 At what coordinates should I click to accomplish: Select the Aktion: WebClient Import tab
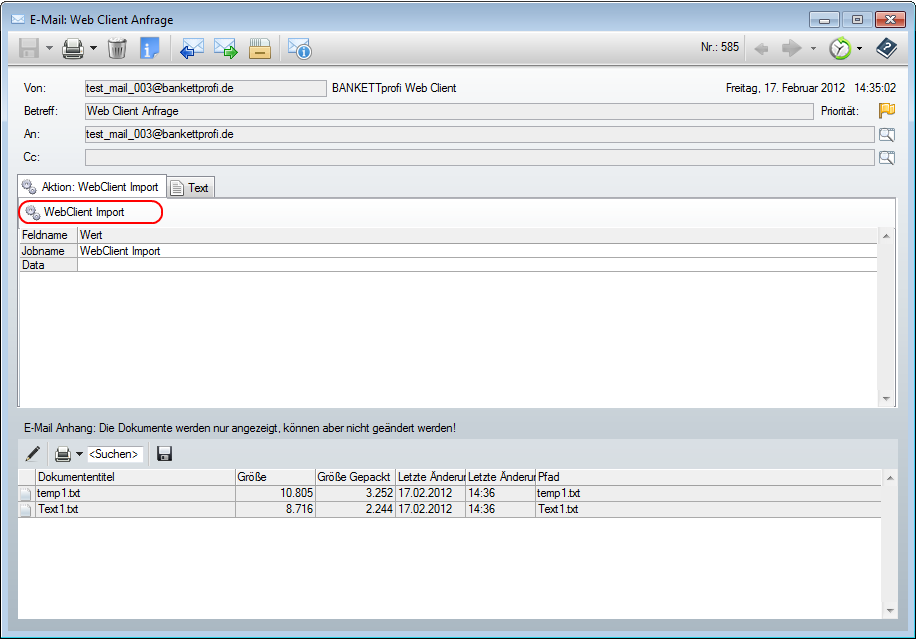point(92,187)
